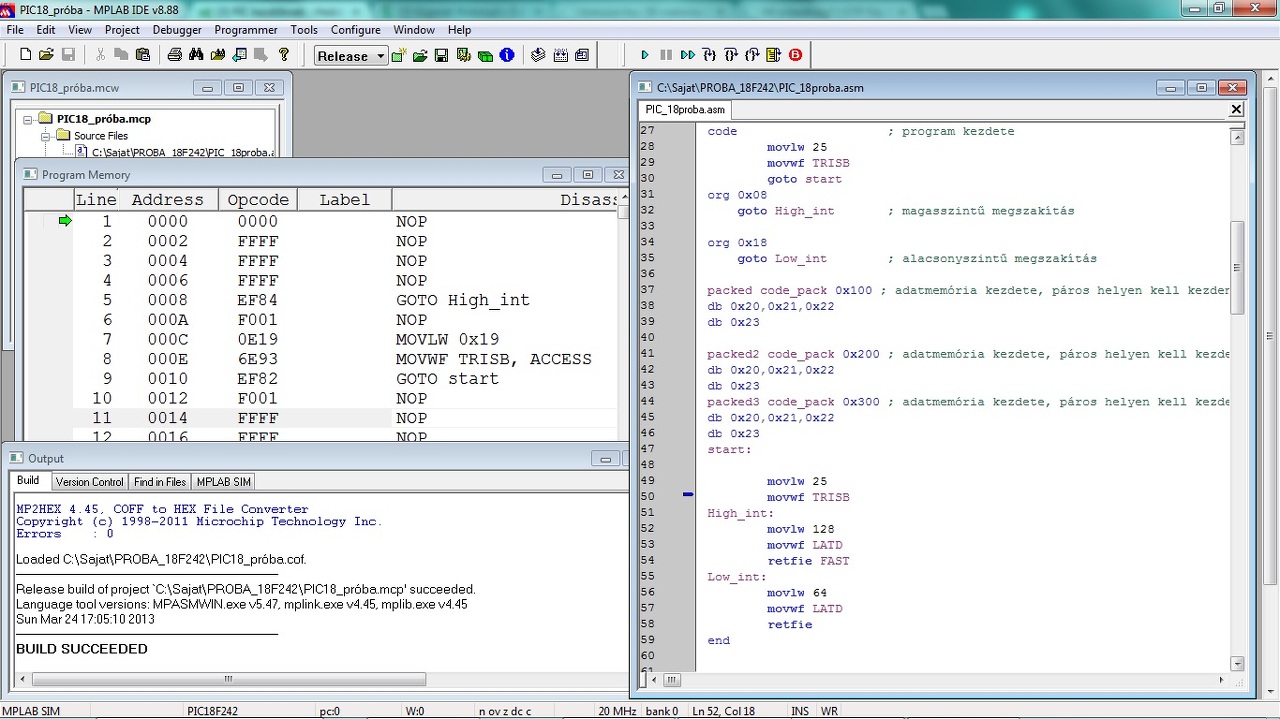Screen dimensions: 1280x719
Task: Click the Opcode column header
Action: pos(258,200)
